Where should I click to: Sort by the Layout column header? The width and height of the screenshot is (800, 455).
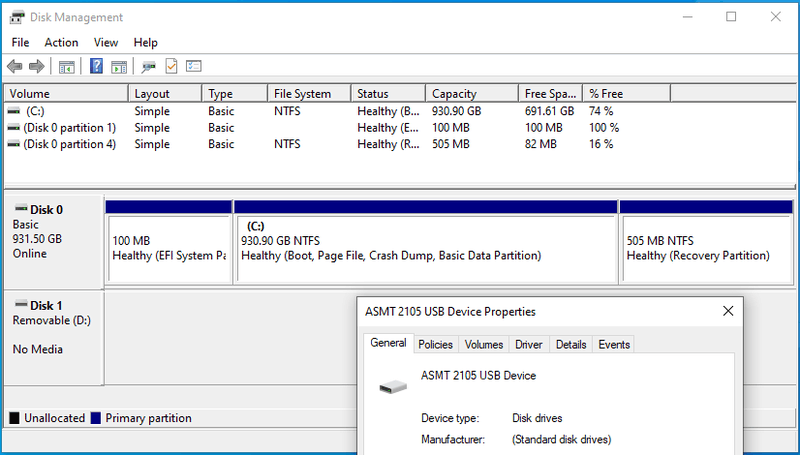[165, 94]
